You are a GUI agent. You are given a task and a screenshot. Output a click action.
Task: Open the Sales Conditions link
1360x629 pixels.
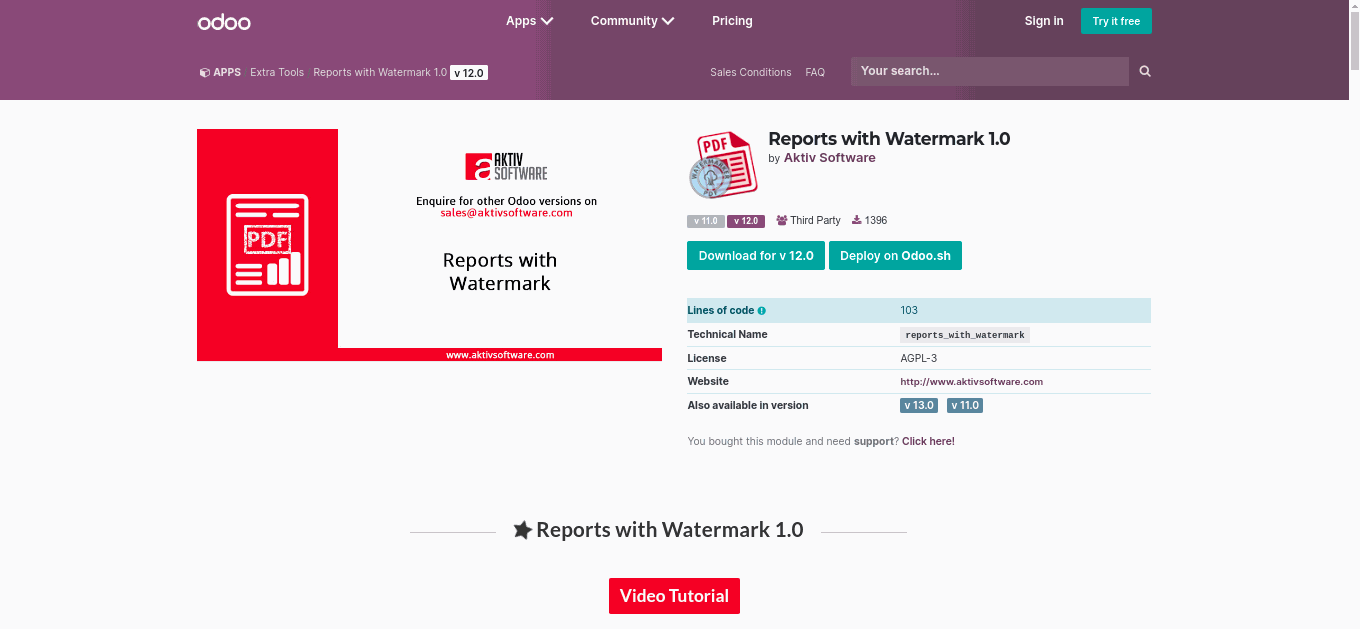(750, 73)
